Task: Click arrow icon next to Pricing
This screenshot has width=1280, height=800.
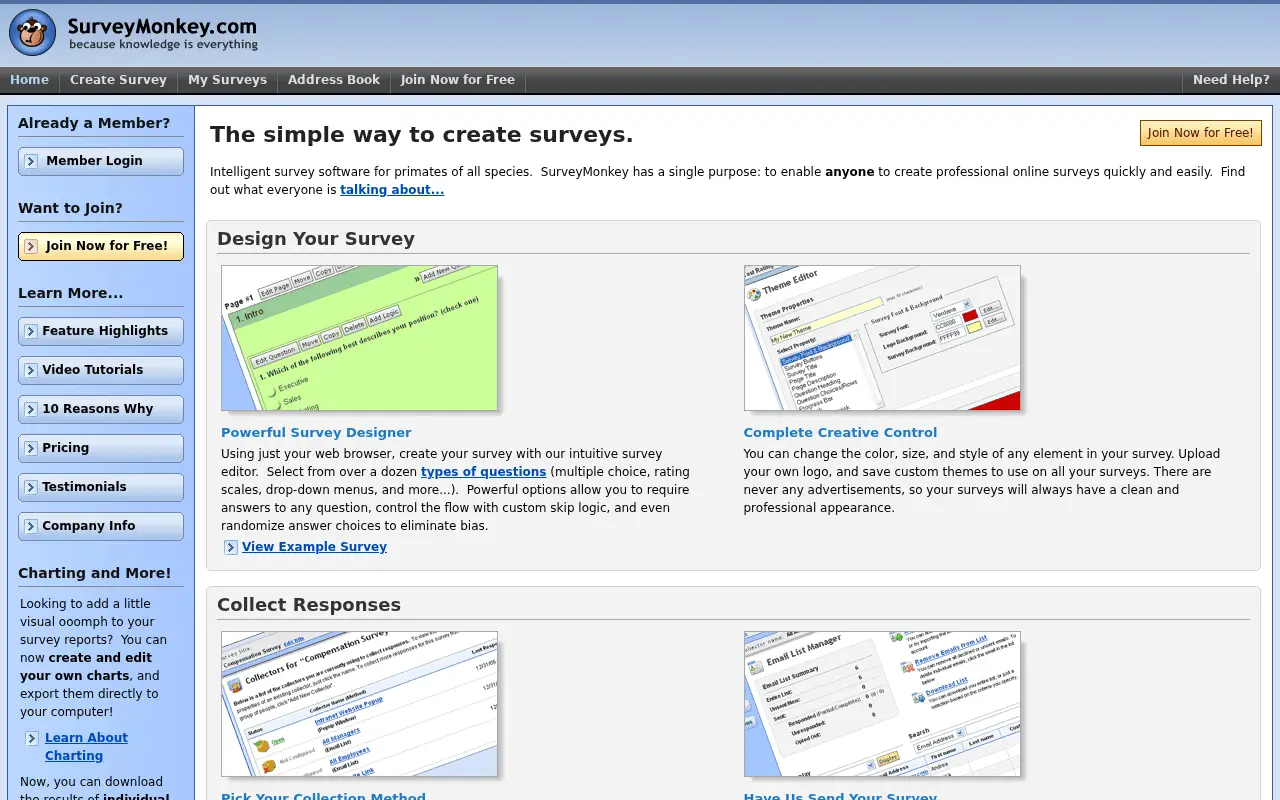Action: coord(30,448)
